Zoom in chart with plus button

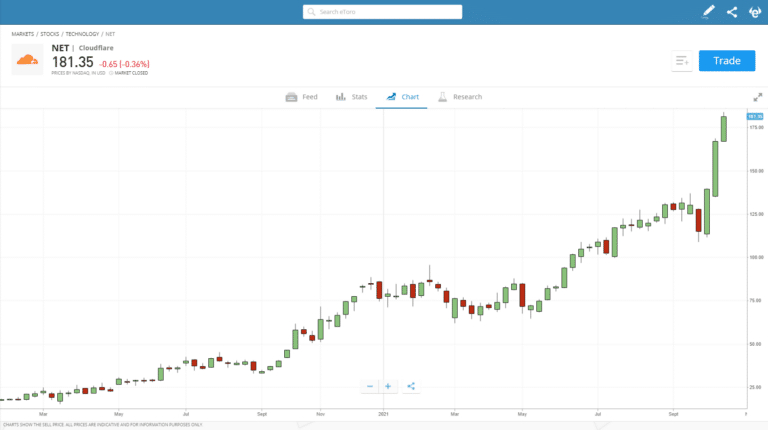tap(388, 386)
